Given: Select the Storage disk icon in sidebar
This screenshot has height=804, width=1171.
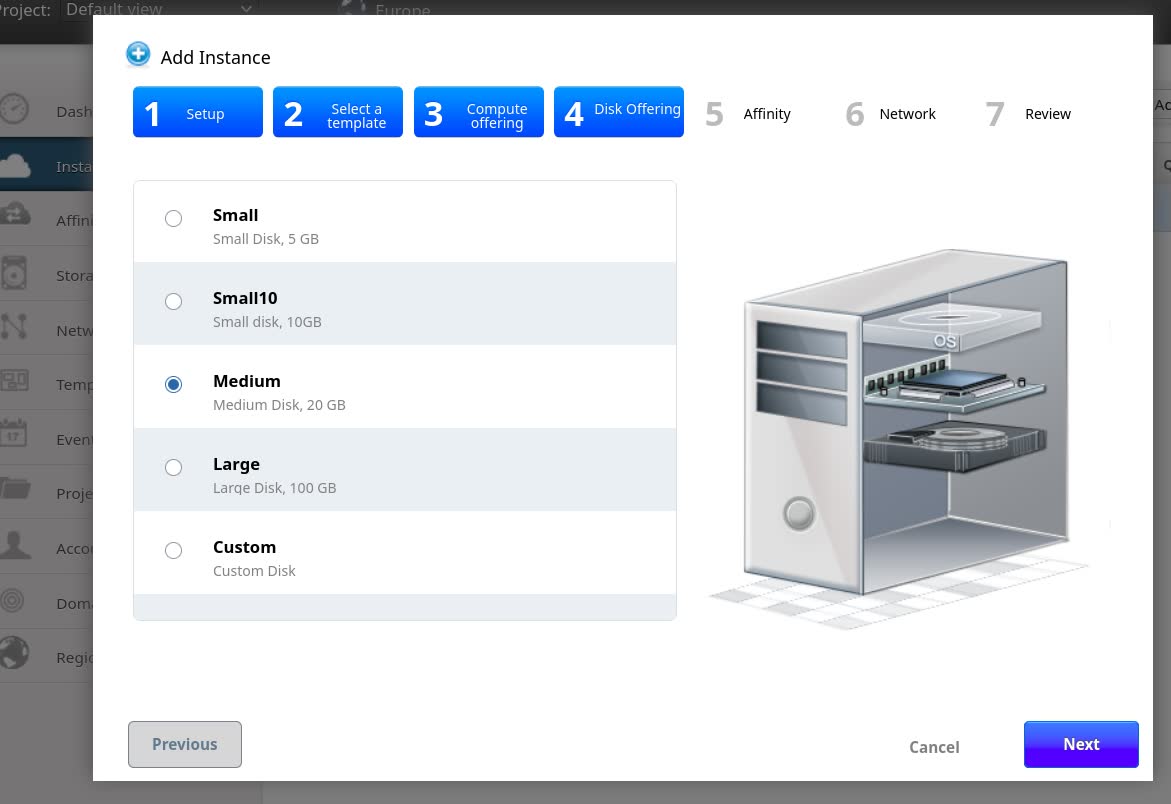Looking at the screenshot, I should [x=14, y=274].
